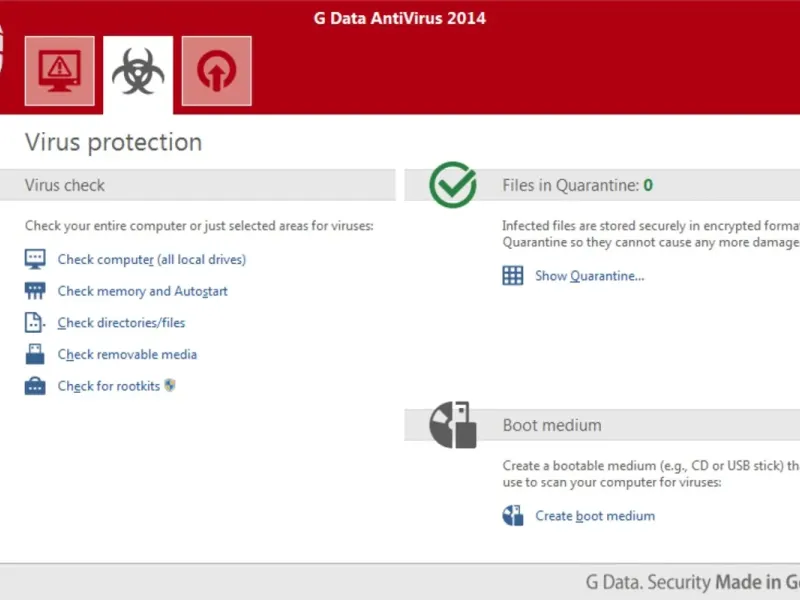Open the Security Center monitor warning tab
This screenshot has width=800, height=600.
(x=60, y=71)
